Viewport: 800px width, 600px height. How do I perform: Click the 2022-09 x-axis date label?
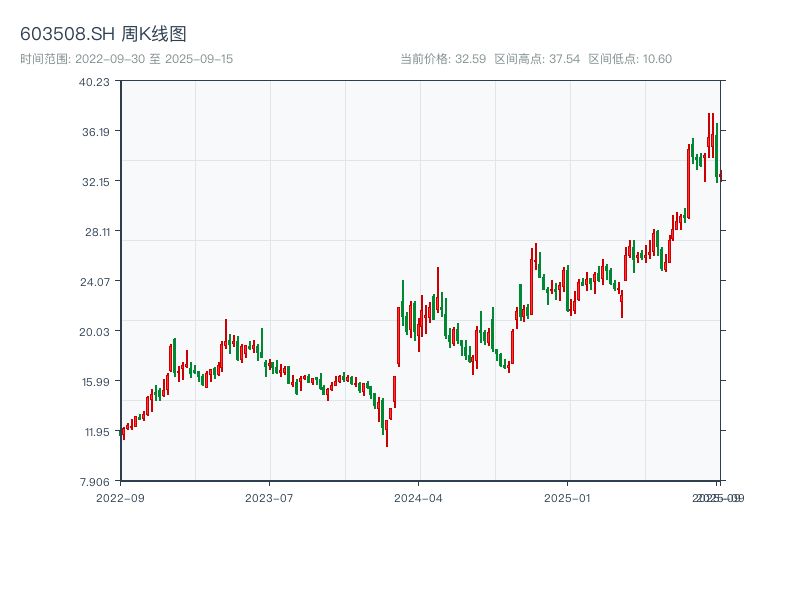120,497
